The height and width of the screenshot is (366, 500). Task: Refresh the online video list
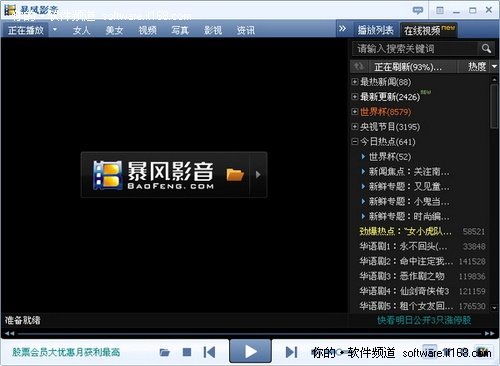(359, 67)
